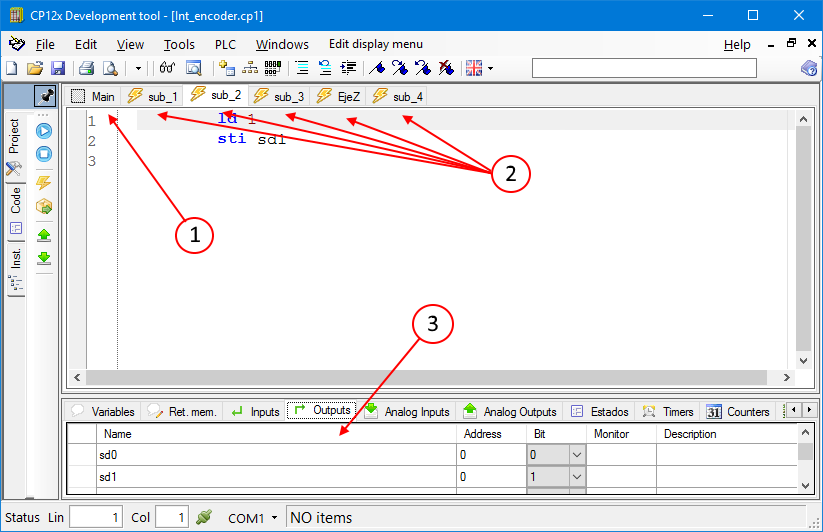This screenshot has width=823, height=532.
Task: Click the code editor vertical scrollbar down arrow
Action: click(803, 360)
